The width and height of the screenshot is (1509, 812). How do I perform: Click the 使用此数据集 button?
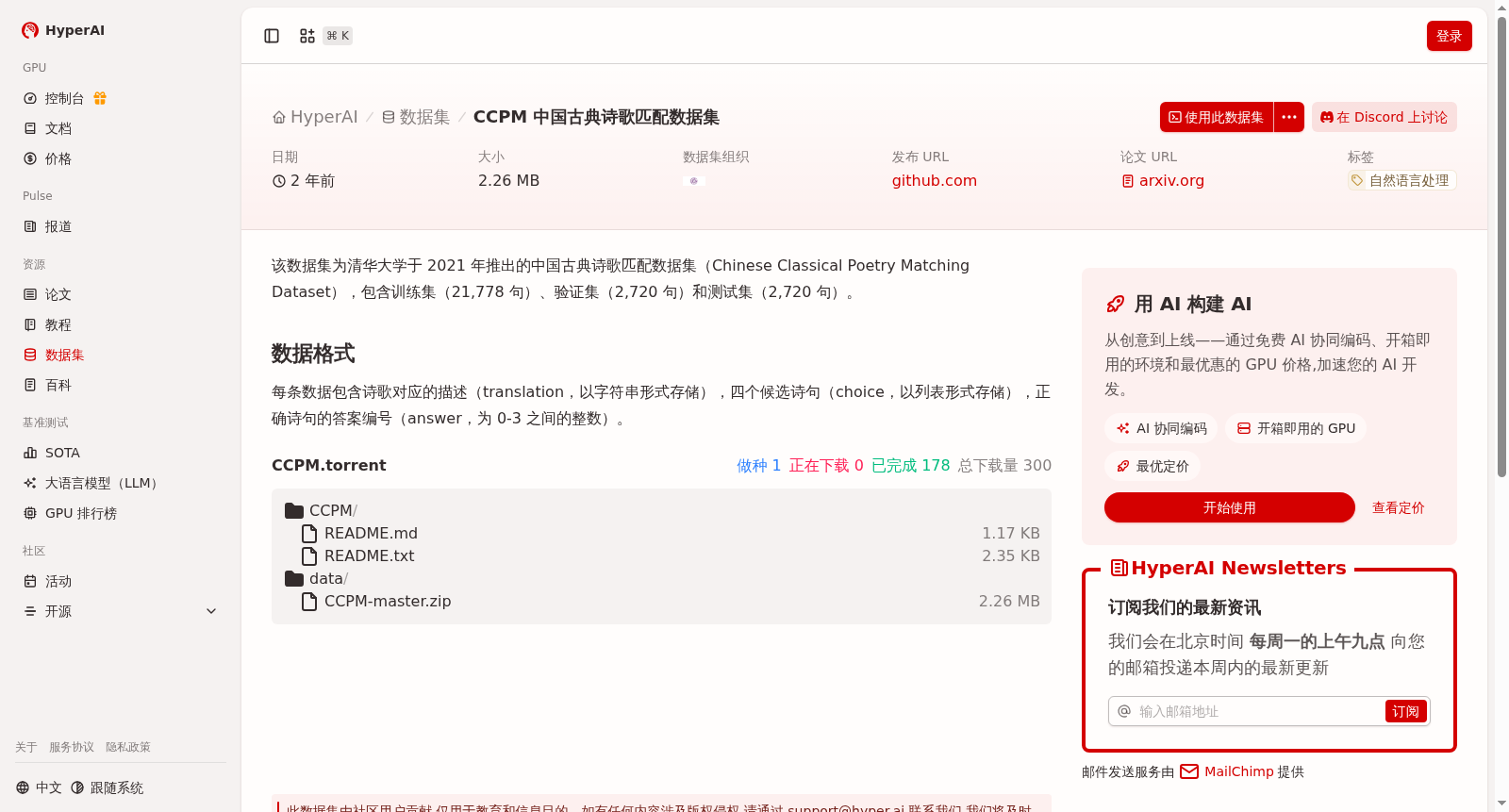coord(1217,117)
